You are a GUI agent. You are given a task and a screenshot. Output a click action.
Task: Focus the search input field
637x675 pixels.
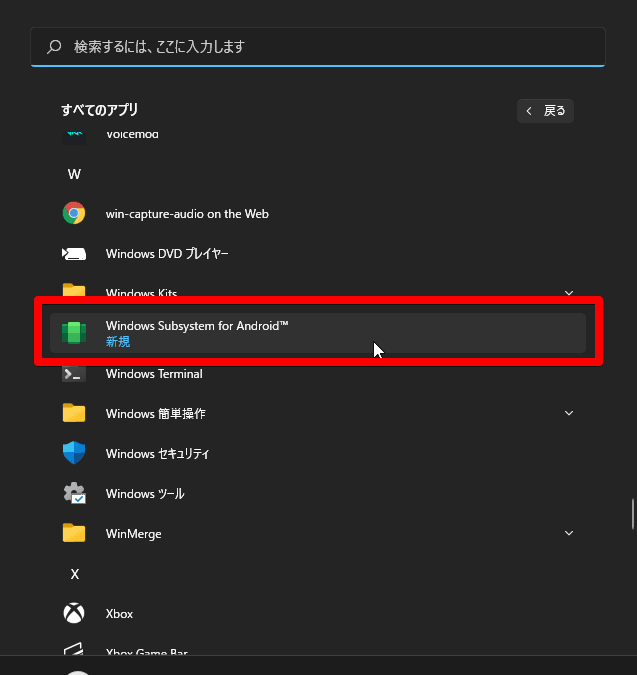coord(330,47)
